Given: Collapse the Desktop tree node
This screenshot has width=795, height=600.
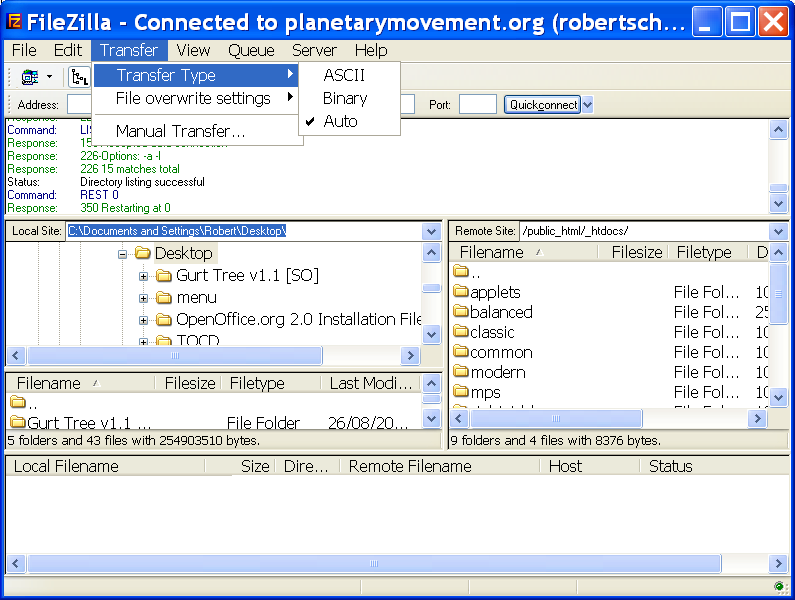Looking at the screenshot, I should [122, 254].
